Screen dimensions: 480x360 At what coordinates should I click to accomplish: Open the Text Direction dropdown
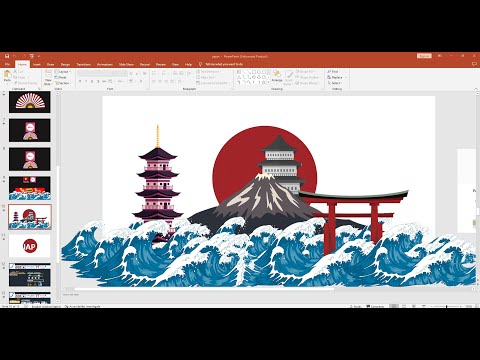(208, 72)
